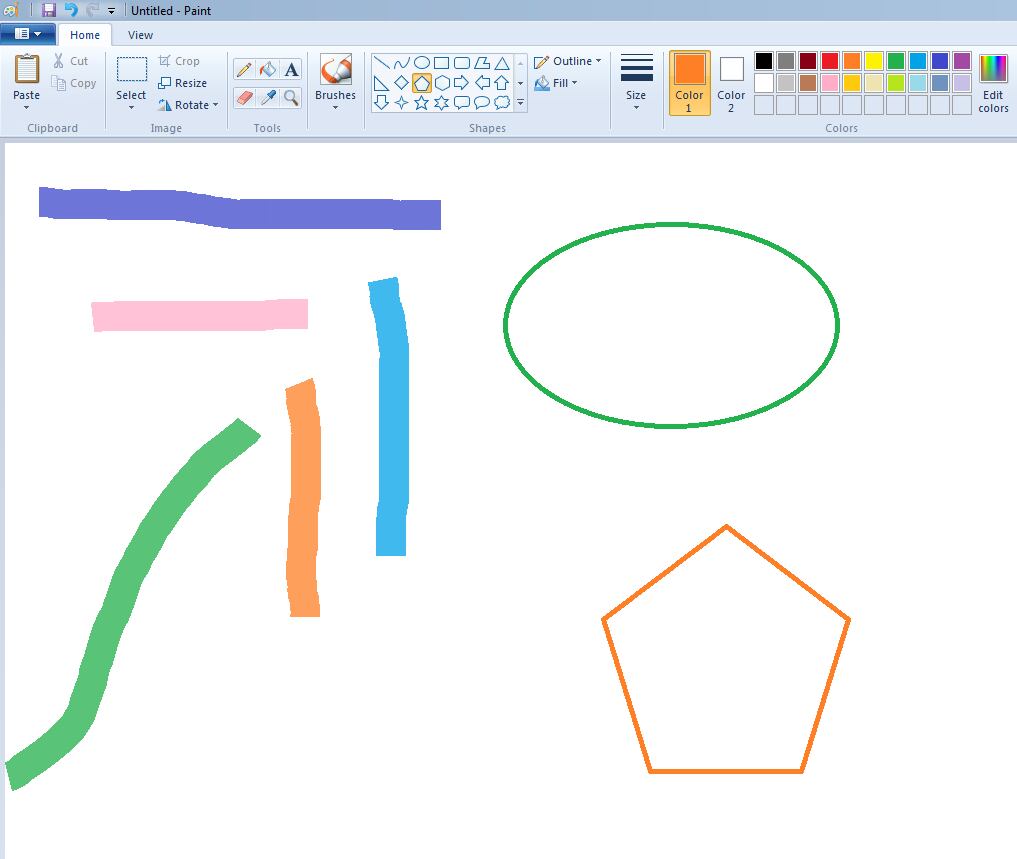Select the pentagon shape
The height and width of the screenshot is (859, 1017).
click(x=421, y=83)
